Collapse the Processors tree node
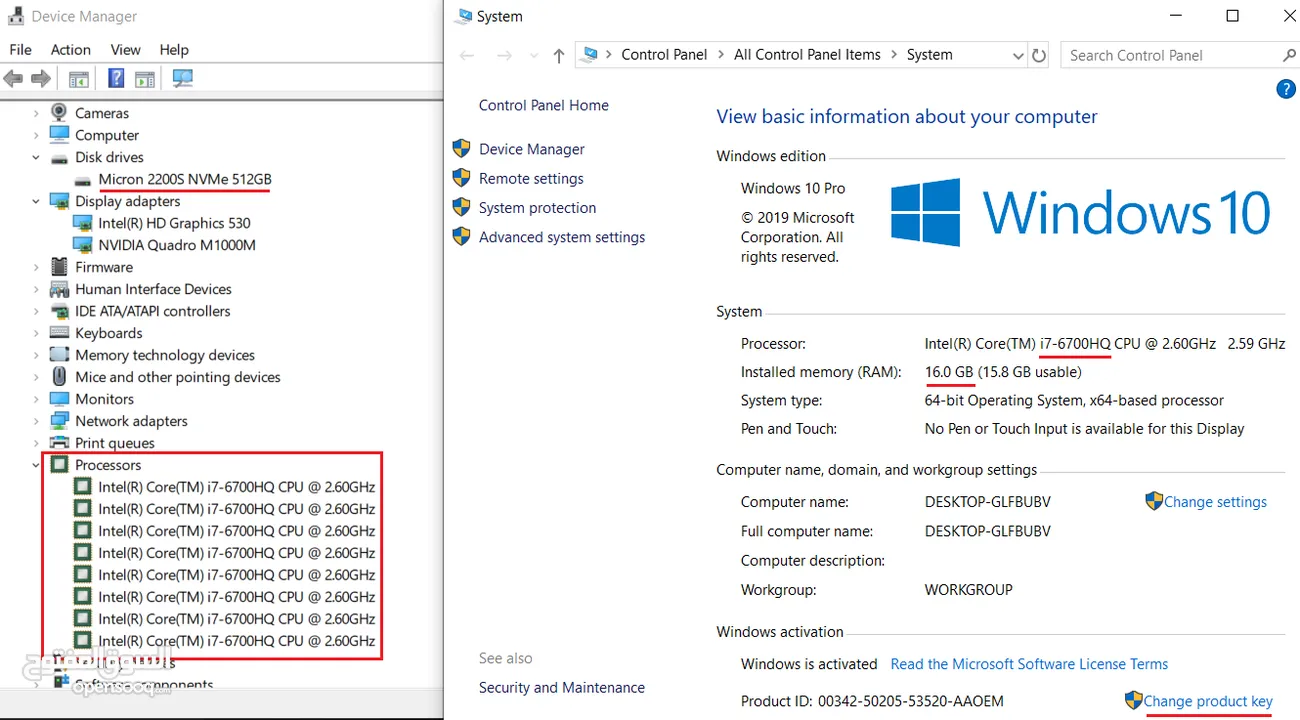The width and height of the screenshot is (1300, 720). click(x=36, y=465)
